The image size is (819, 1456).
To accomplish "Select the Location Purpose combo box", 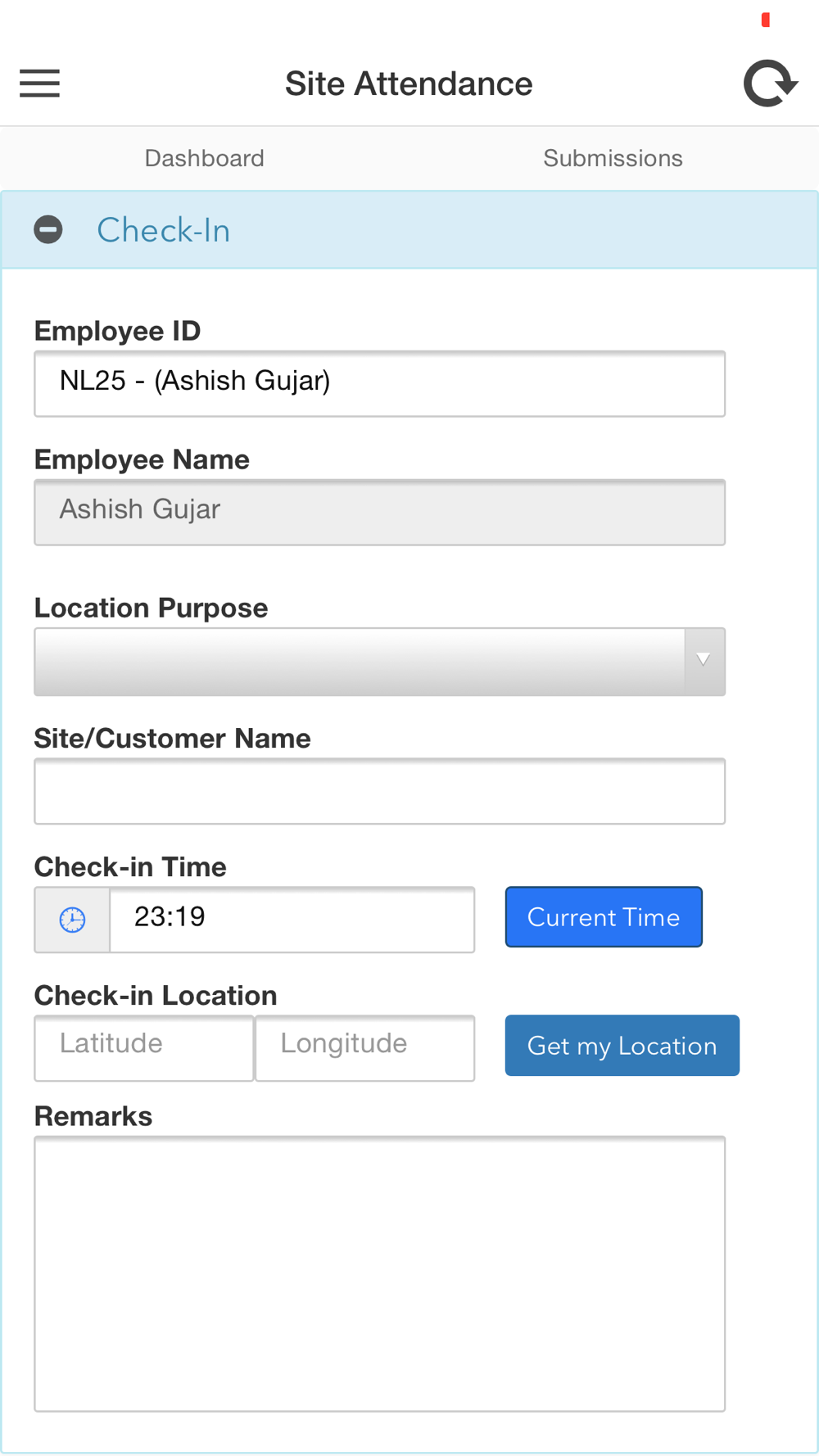I will click(x=379, y=662).
